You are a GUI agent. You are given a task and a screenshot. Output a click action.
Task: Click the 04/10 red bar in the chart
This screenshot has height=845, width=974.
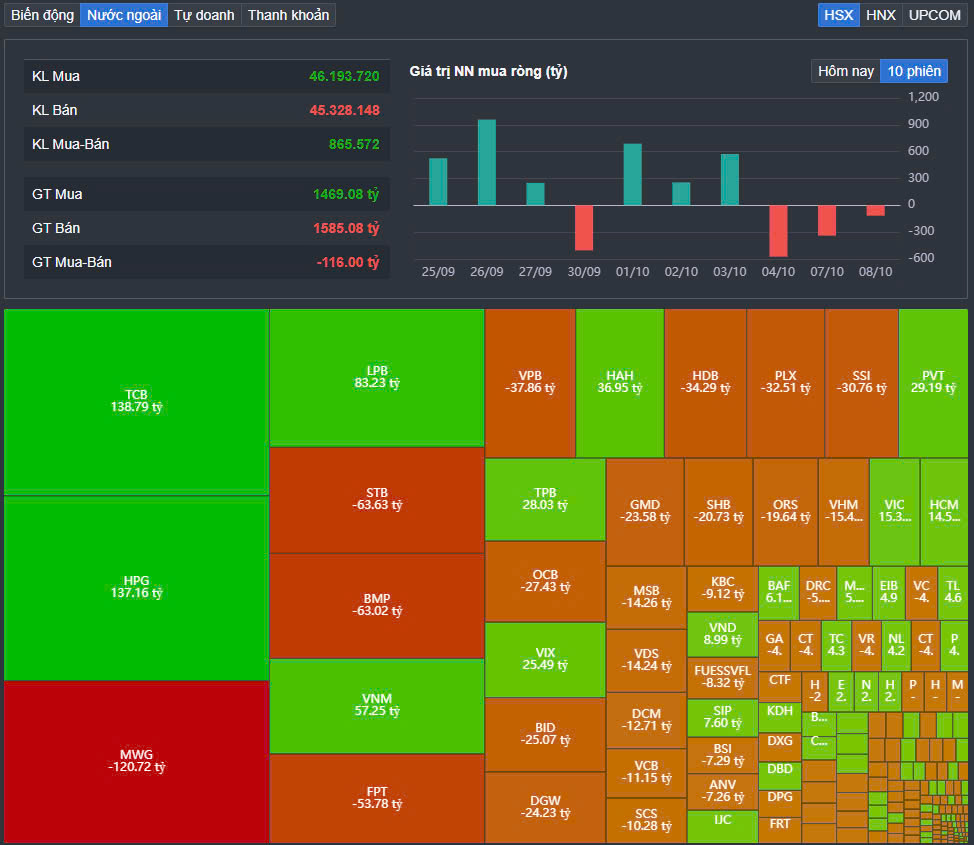778,231
